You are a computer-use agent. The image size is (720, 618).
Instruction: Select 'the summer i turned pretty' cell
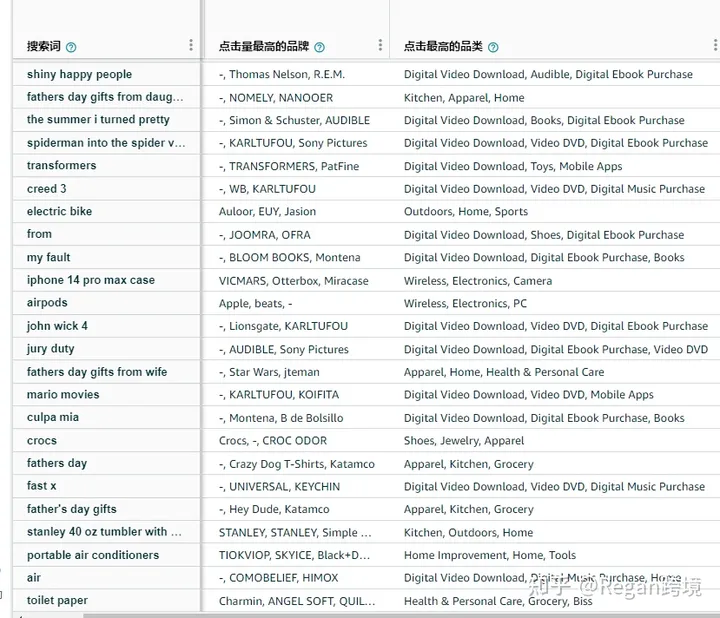pos(98,120)
